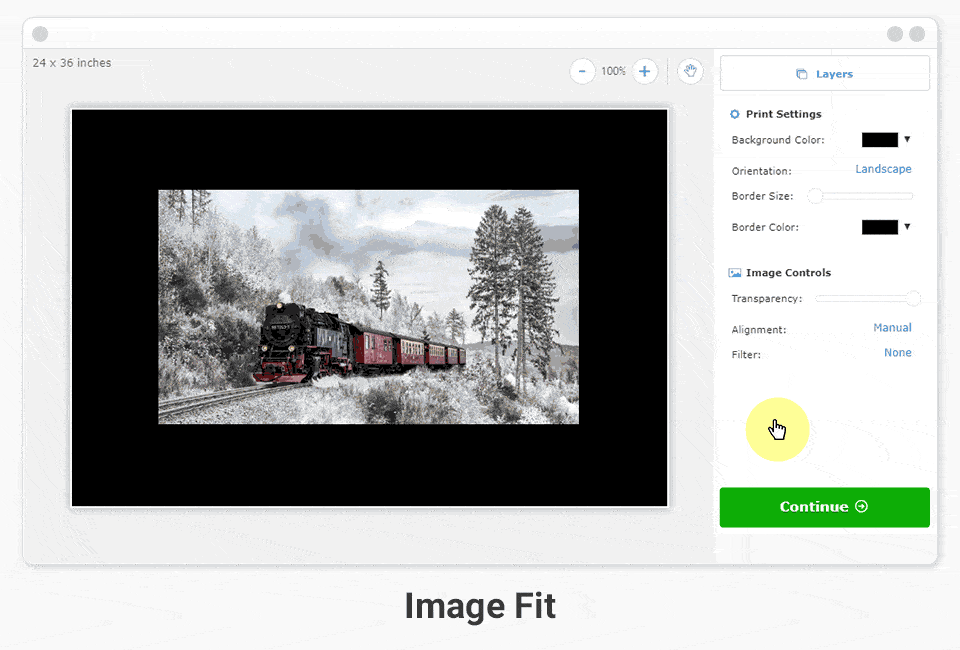The image size is (960, 650).
Task: Select the train image on the canvas
Action: pos(367,306)
